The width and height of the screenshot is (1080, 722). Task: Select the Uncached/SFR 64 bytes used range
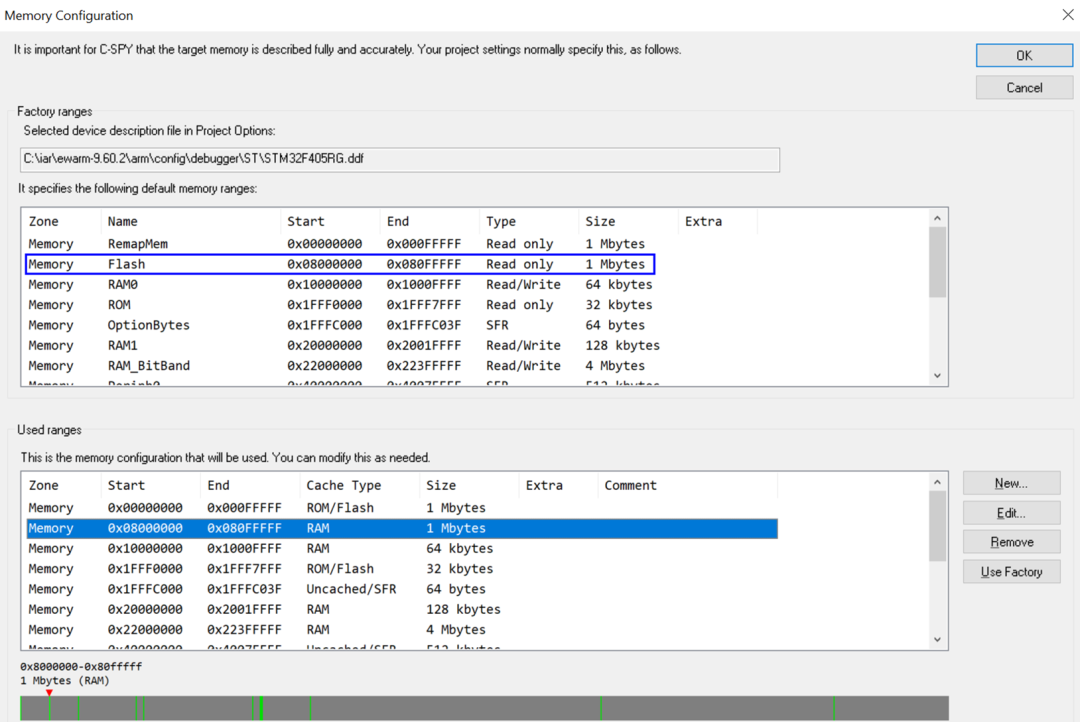[x=402, y=589]
